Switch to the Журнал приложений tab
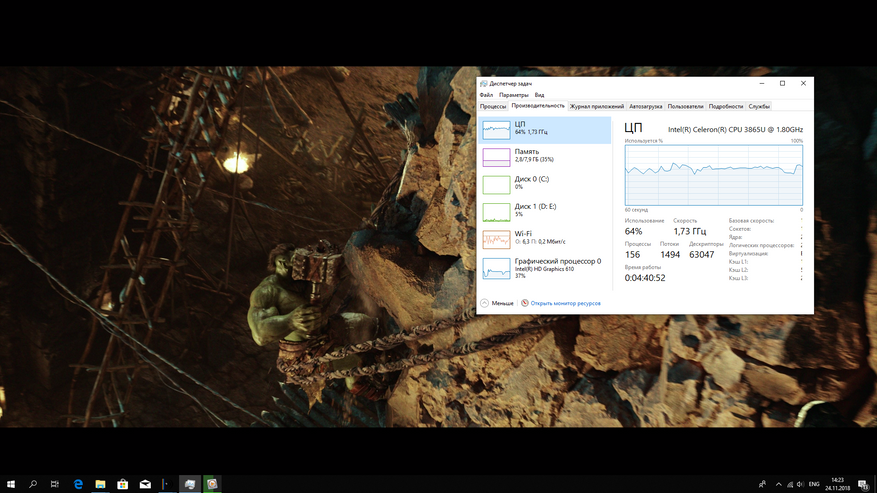This screenshot has width=877, height=493. coord(597,106)
